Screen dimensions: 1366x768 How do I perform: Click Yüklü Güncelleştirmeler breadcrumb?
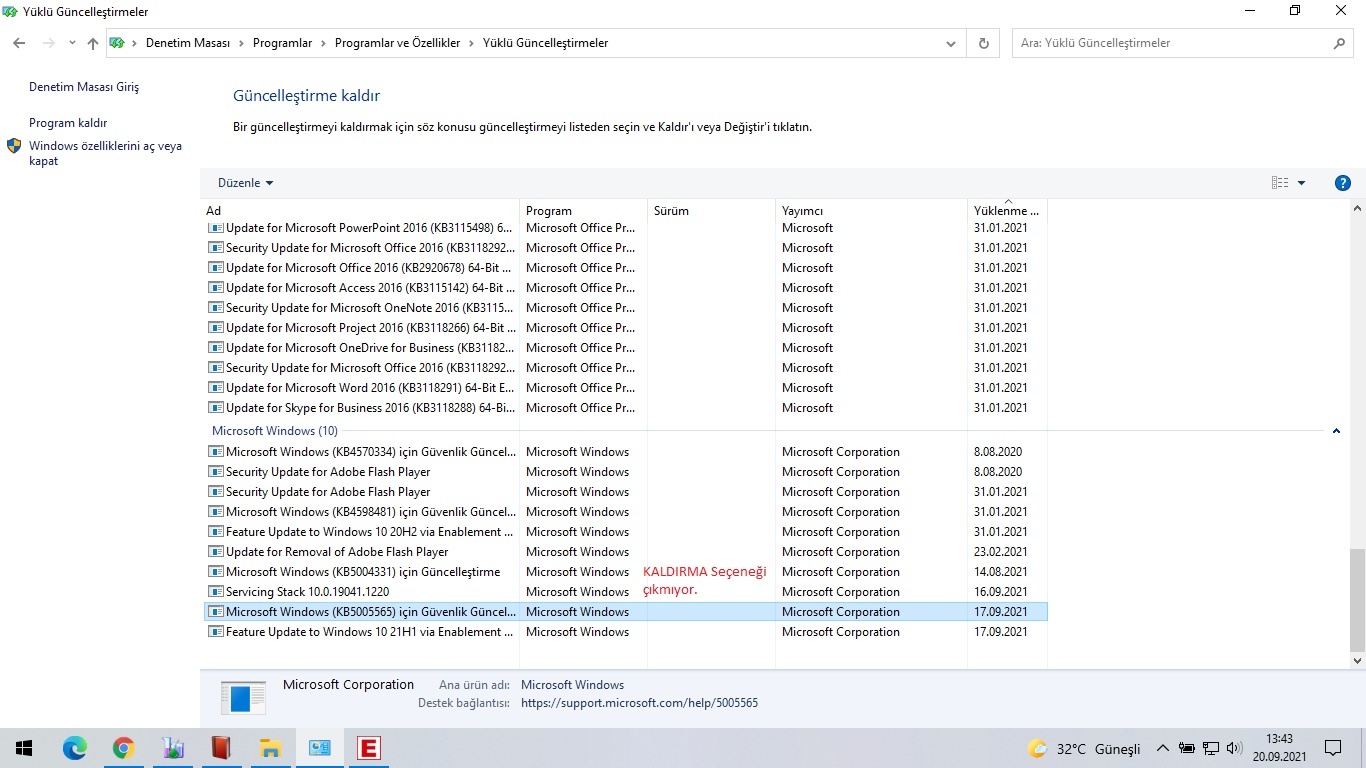(x=545, y=43)
